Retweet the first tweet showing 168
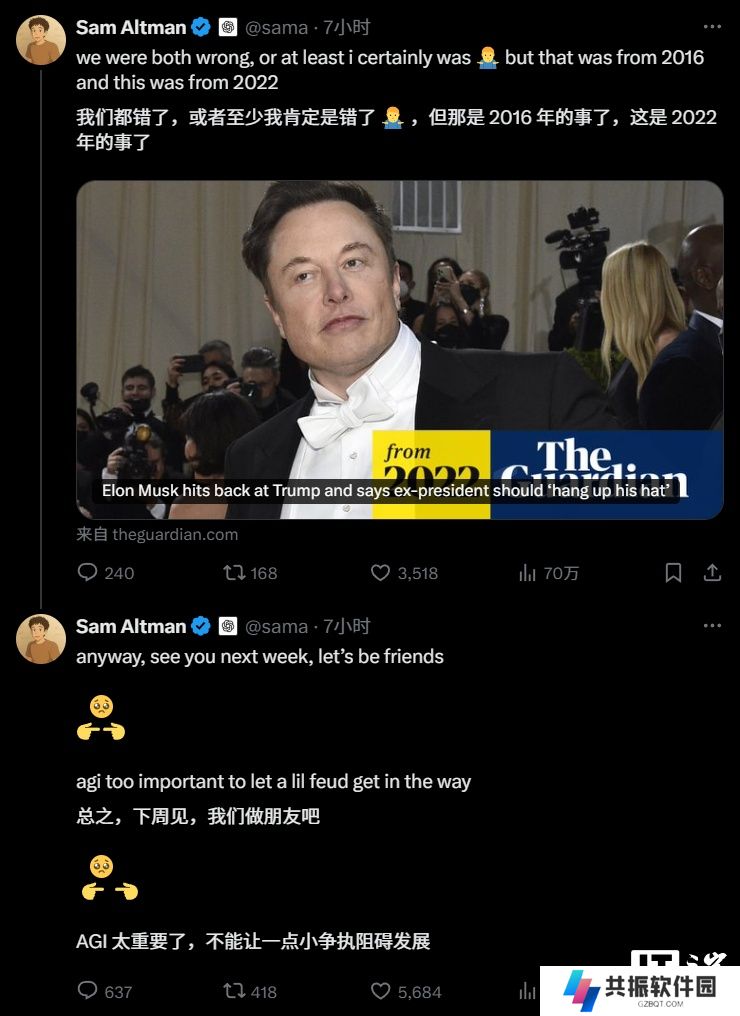Viewport: 740px width, 1016px height. point(250,573)
